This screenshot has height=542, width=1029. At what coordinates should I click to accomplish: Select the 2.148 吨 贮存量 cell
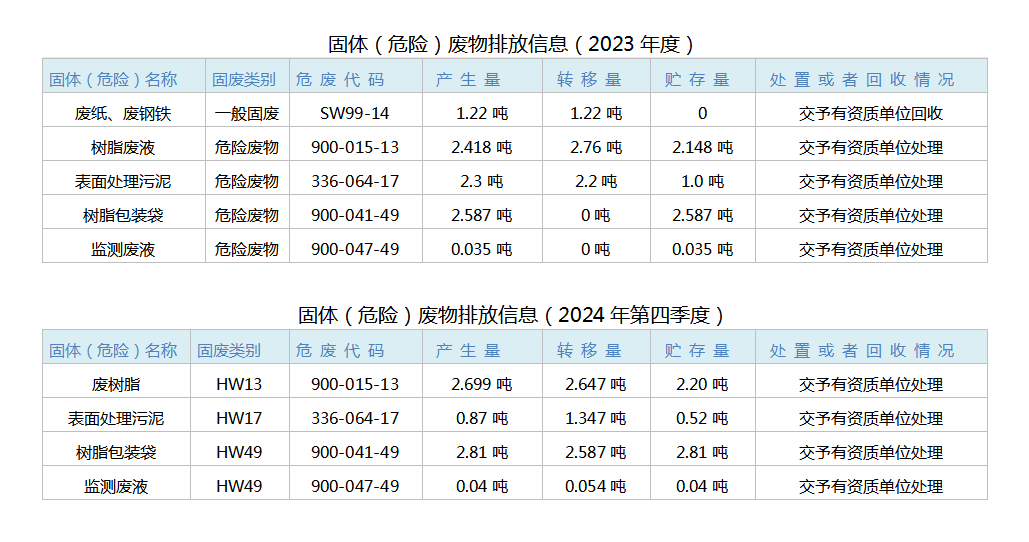point(702,148)
